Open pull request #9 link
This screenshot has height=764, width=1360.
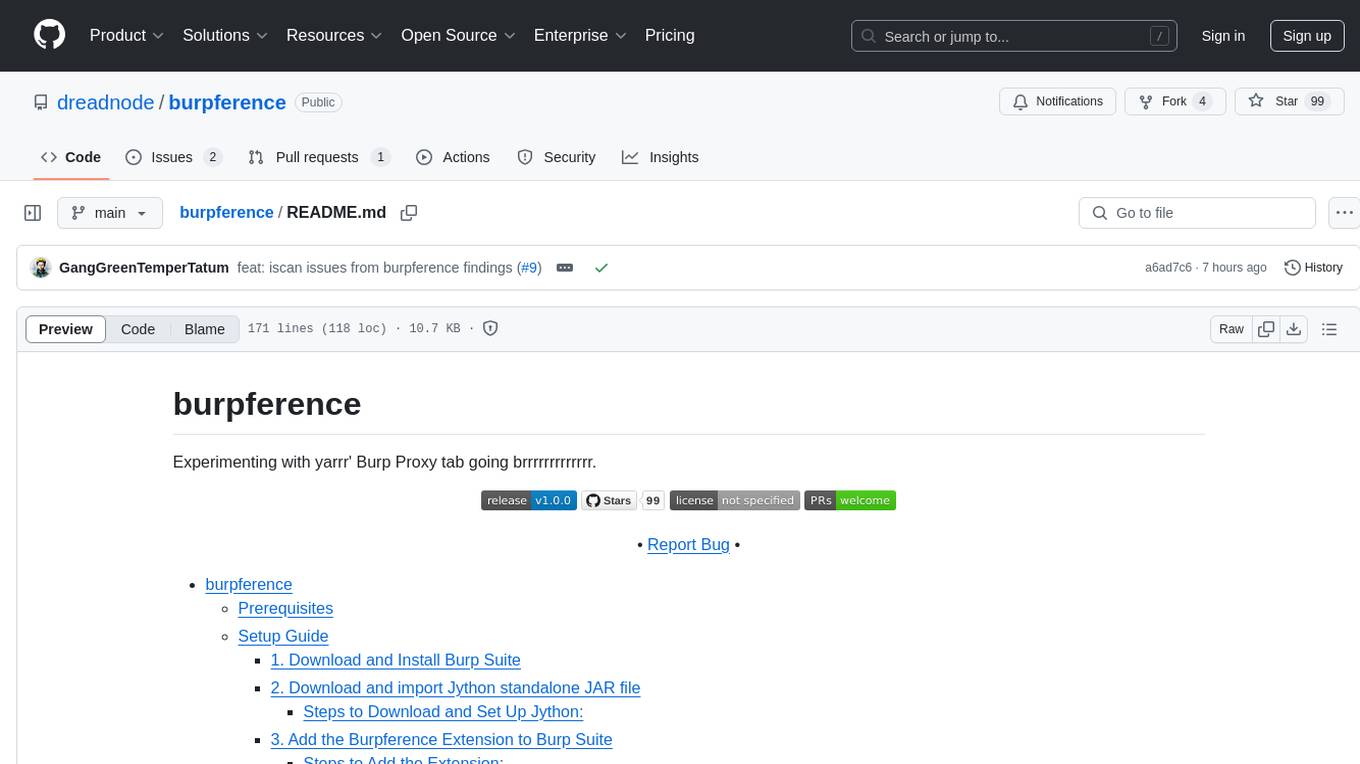tap(529, 268)
